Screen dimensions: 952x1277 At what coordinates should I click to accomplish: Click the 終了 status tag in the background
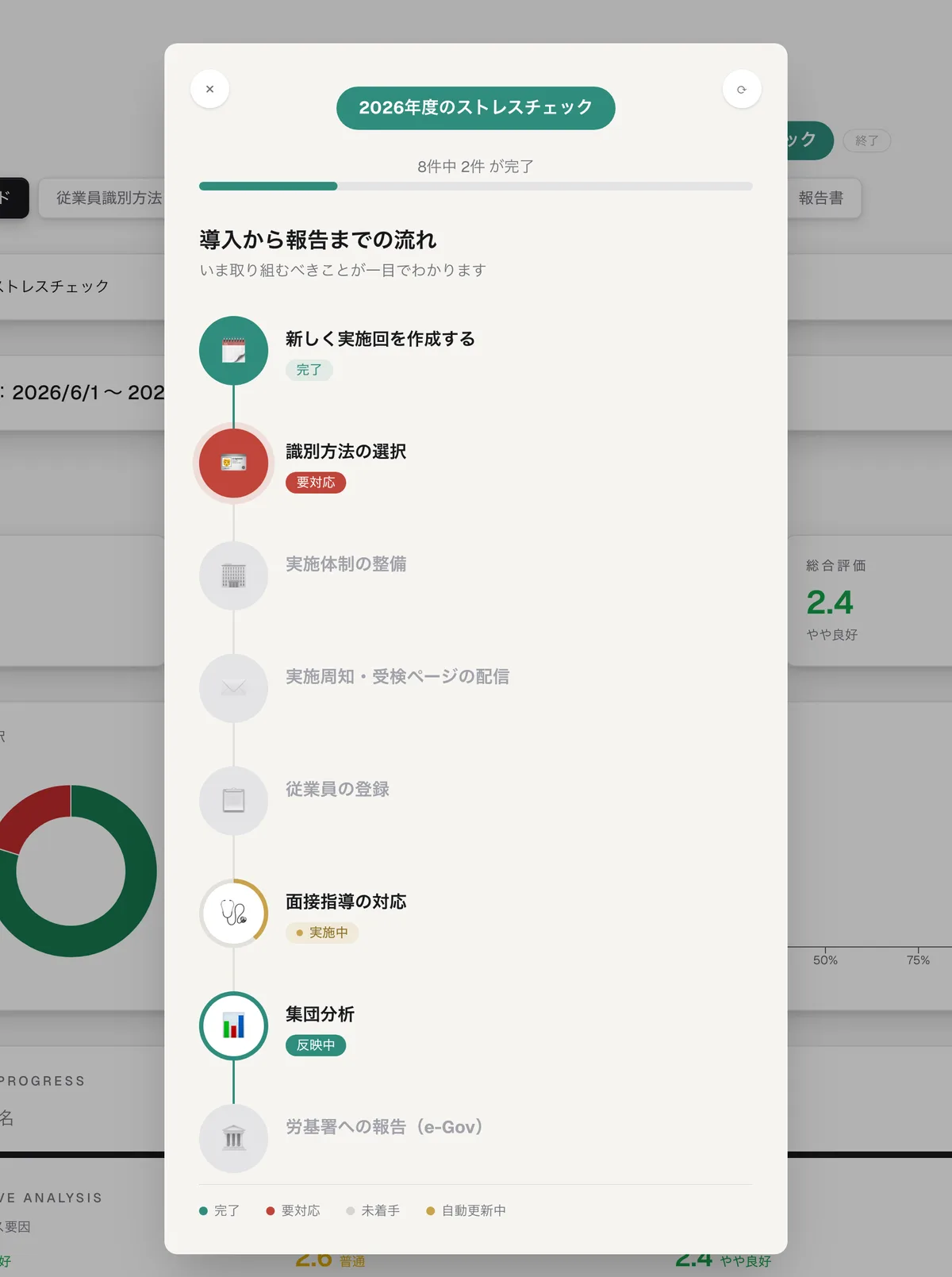click(x=866, y=140)
